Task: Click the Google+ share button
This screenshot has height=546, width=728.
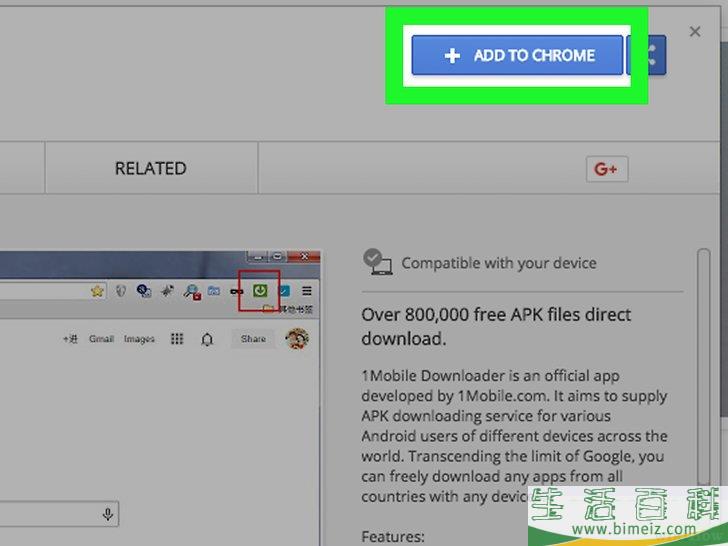Action: coord(607,169)
